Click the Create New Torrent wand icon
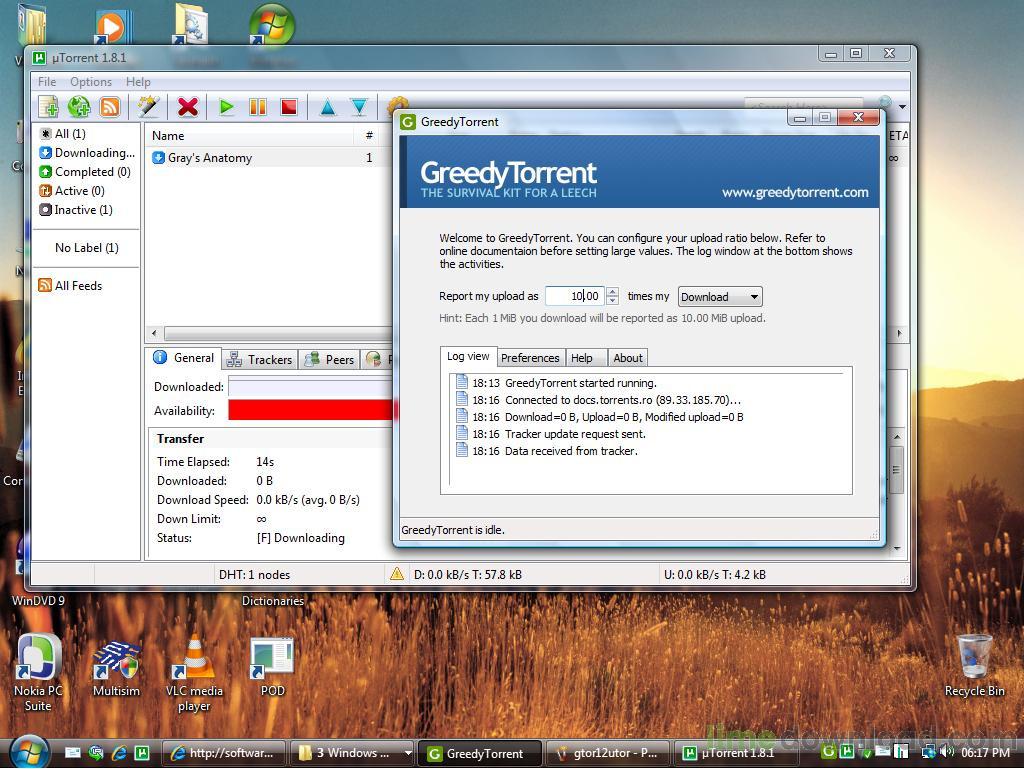Viewport: 1024px width, 769px height. point(149,107)
